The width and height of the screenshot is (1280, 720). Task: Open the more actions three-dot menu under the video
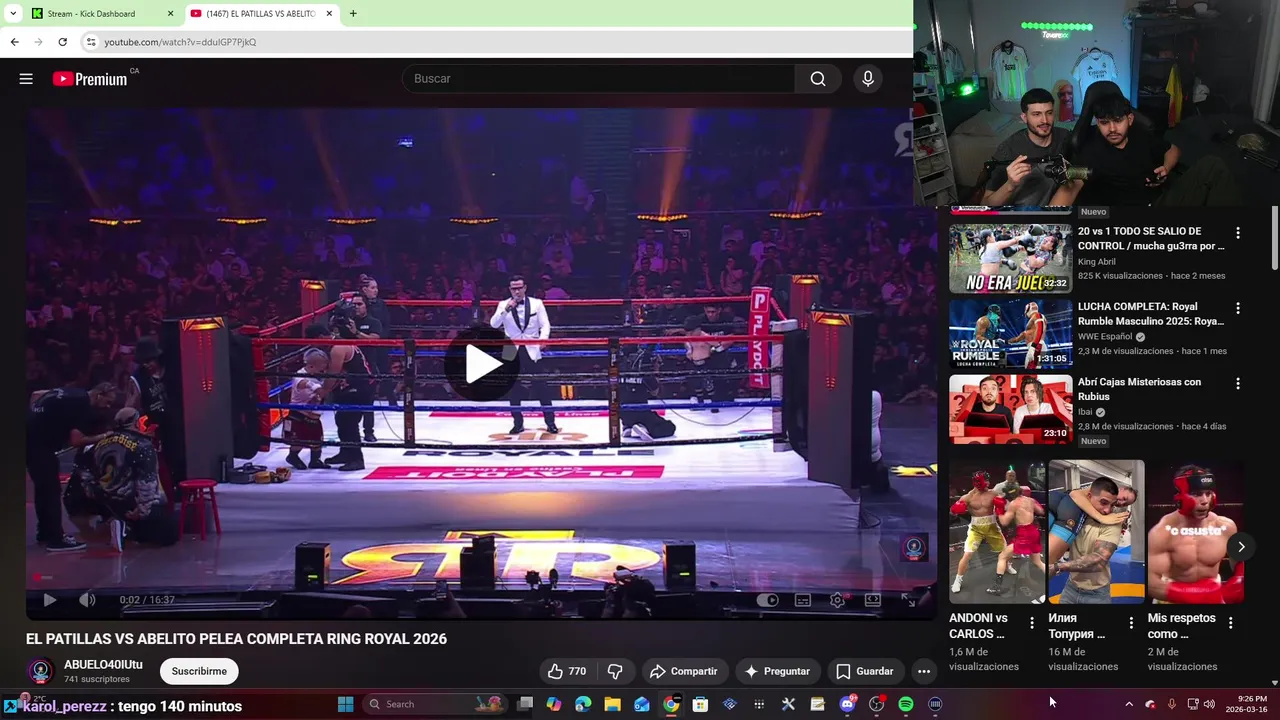[924, 671]
